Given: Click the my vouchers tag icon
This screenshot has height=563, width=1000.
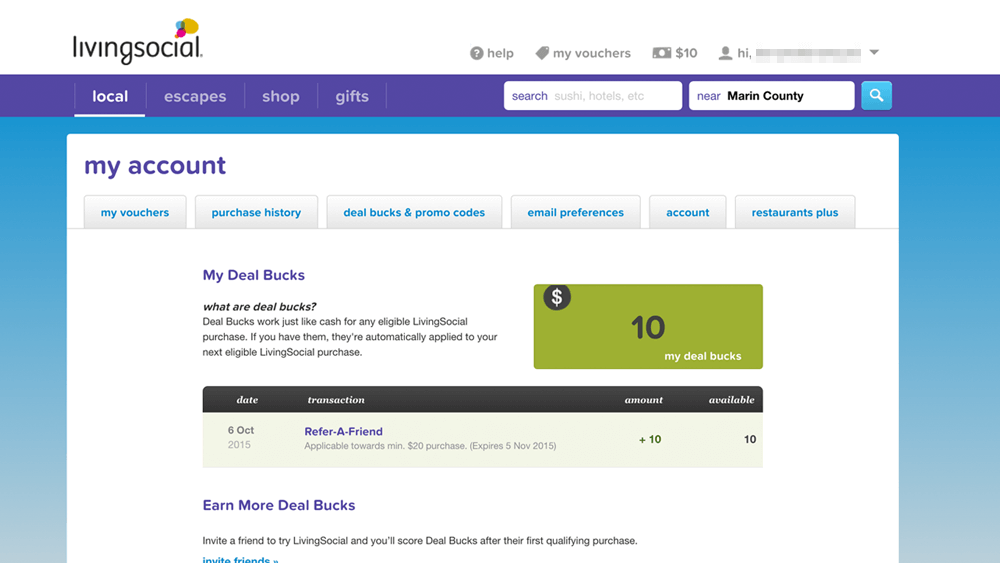Looking at the screenshot, I should pyautogui.click(x=542, y=53).
